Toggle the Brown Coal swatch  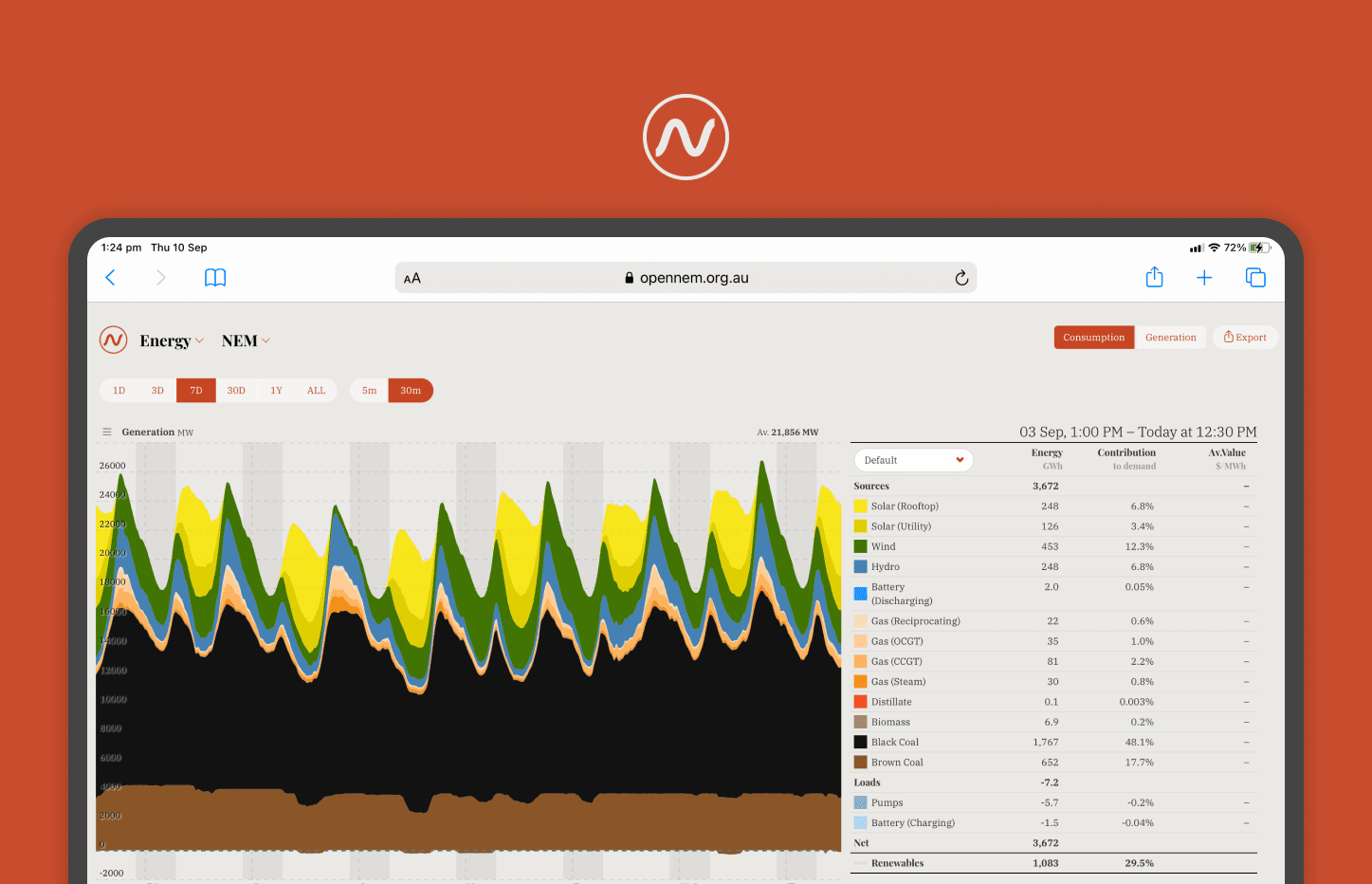click(x=861, y=762)
